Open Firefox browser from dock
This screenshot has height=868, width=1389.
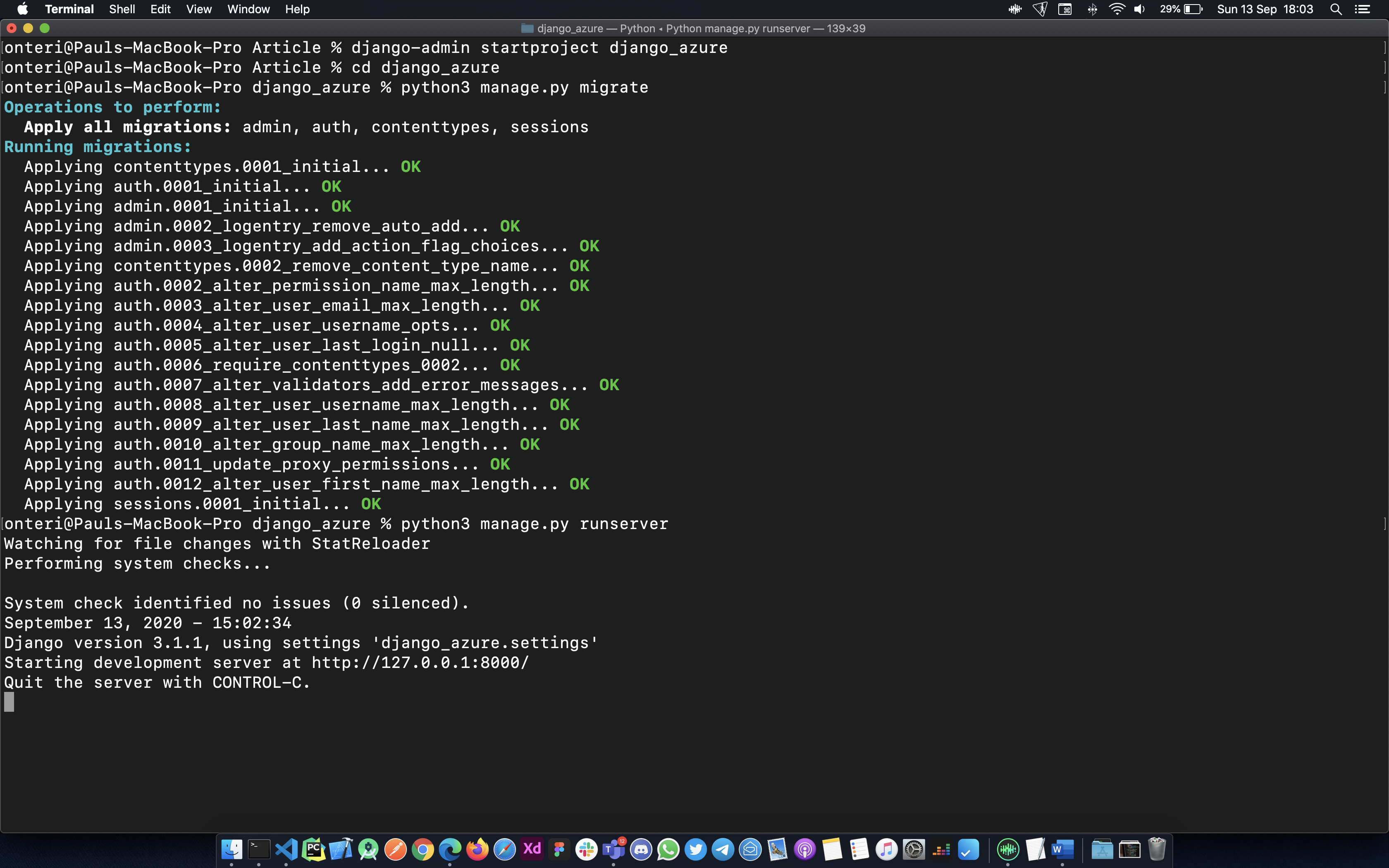(x=477, y=849)
